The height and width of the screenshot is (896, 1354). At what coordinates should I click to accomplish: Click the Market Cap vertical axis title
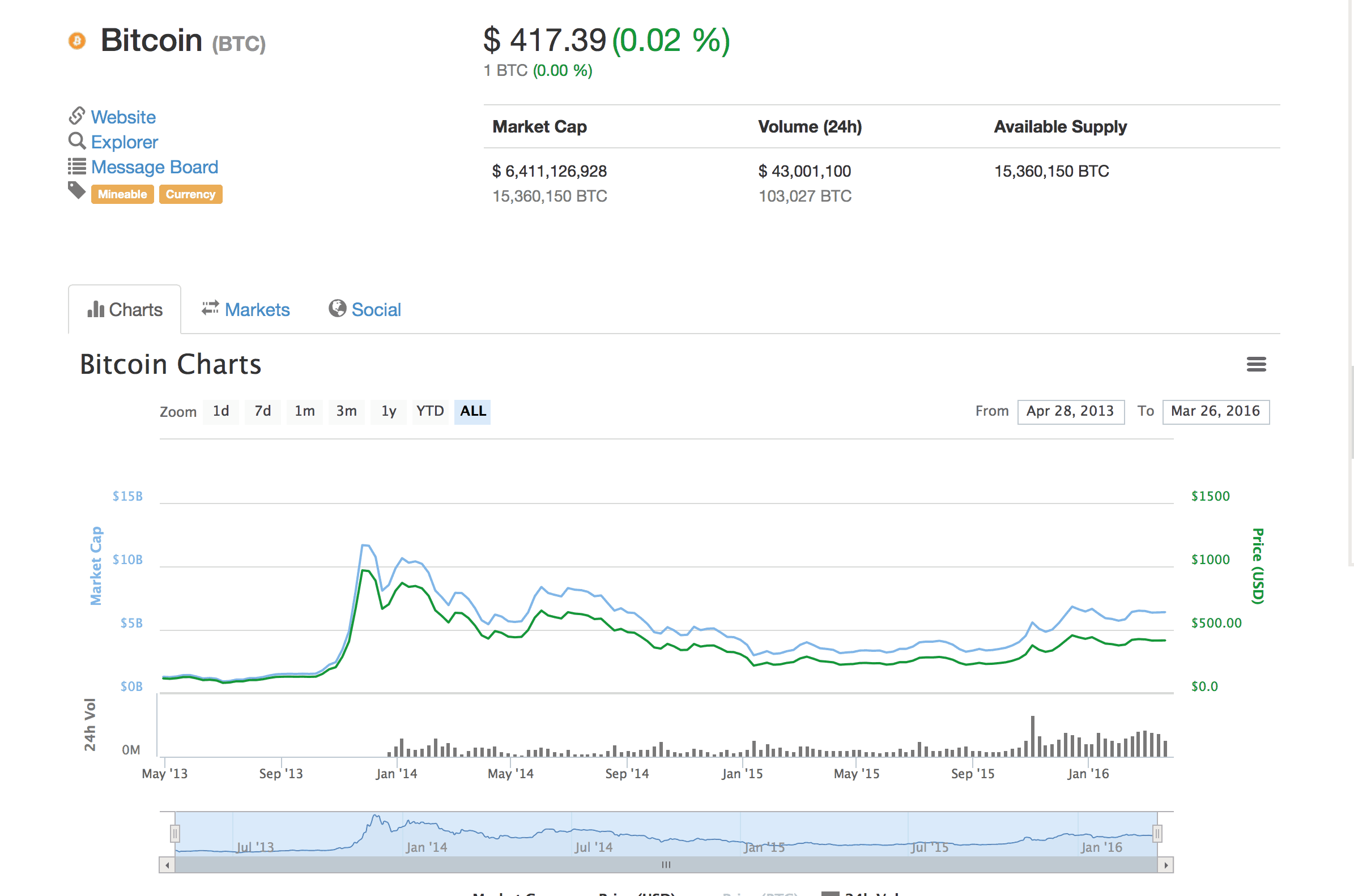coord(95,566)
